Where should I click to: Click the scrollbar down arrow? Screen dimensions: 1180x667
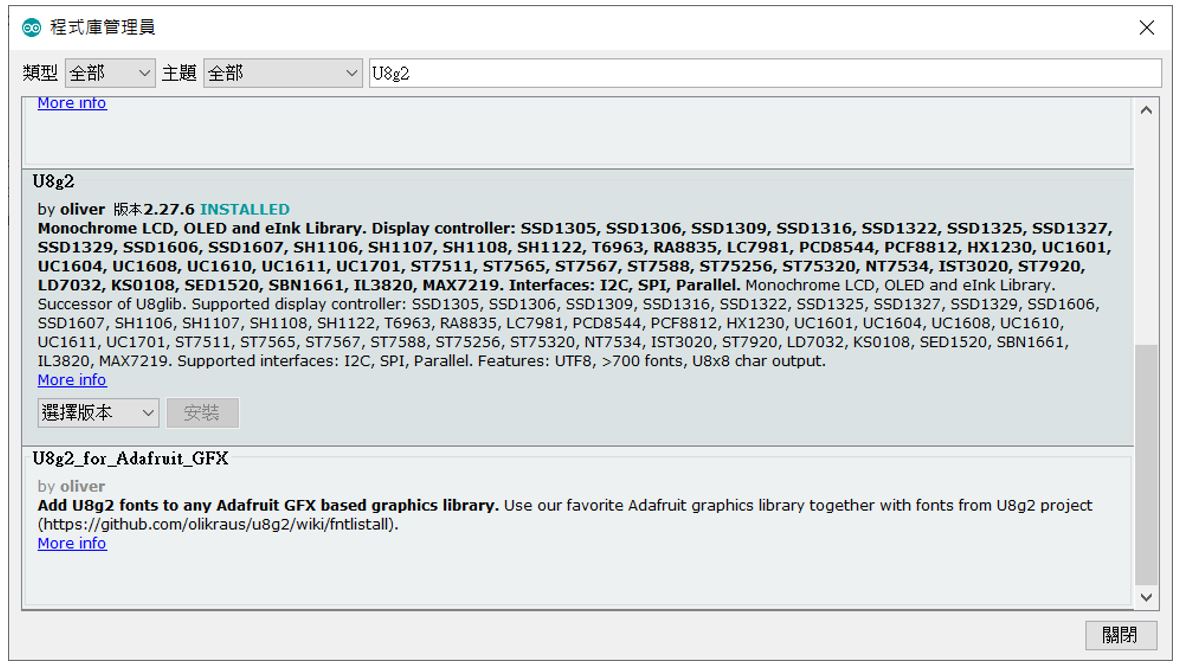(1146, 597)
